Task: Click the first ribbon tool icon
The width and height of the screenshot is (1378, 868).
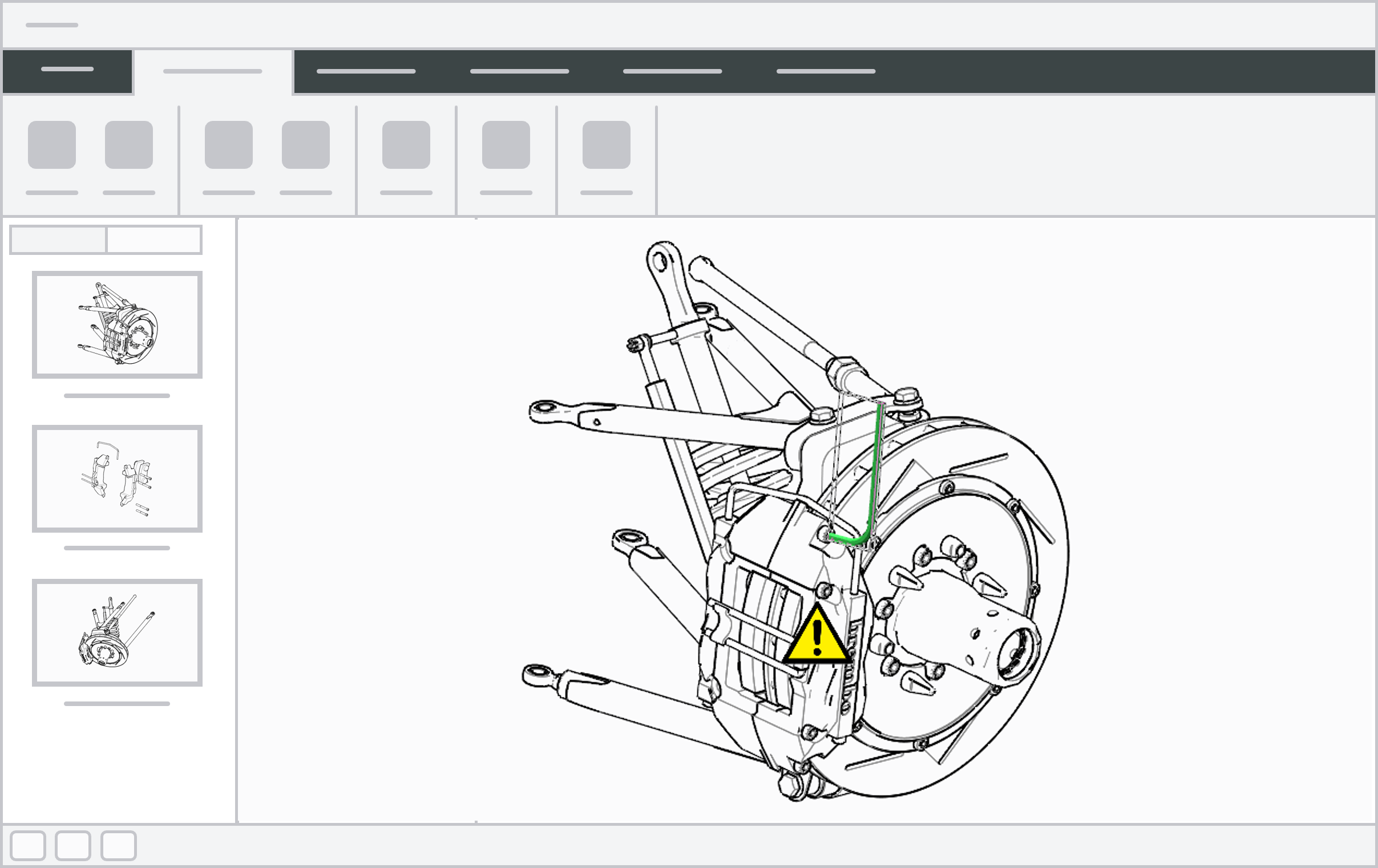Action: 51,145
